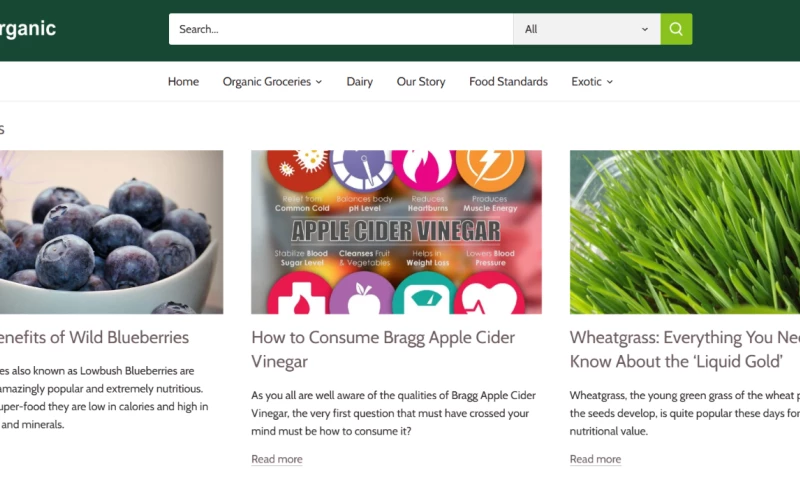The image size is (800, 480).
Task: Expand the Exotic menu
Action: tap(592, 82)
